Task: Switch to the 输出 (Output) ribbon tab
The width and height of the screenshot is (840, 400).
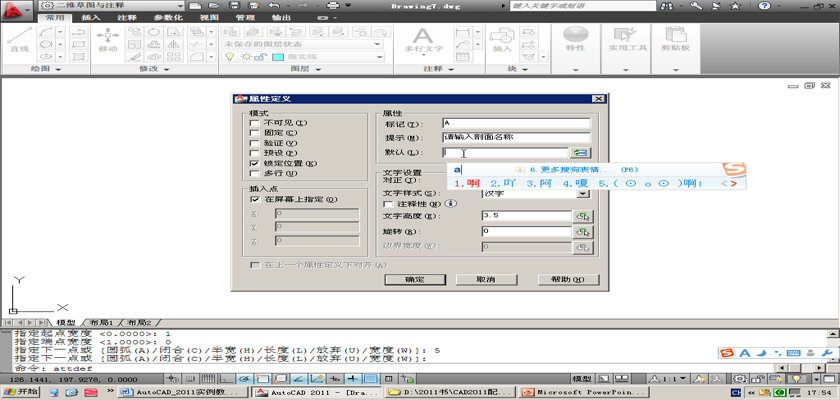Action: [281, 17]
